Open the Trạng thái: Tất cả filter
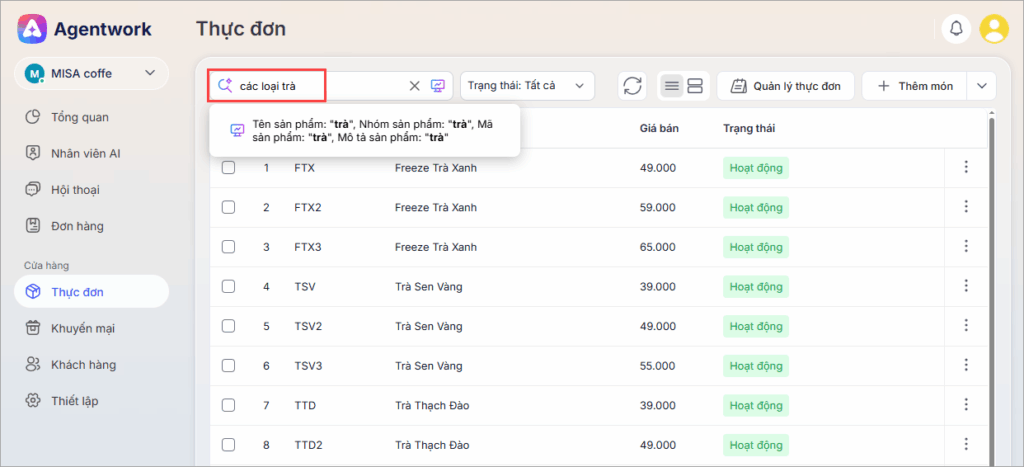 click(527, 86)
